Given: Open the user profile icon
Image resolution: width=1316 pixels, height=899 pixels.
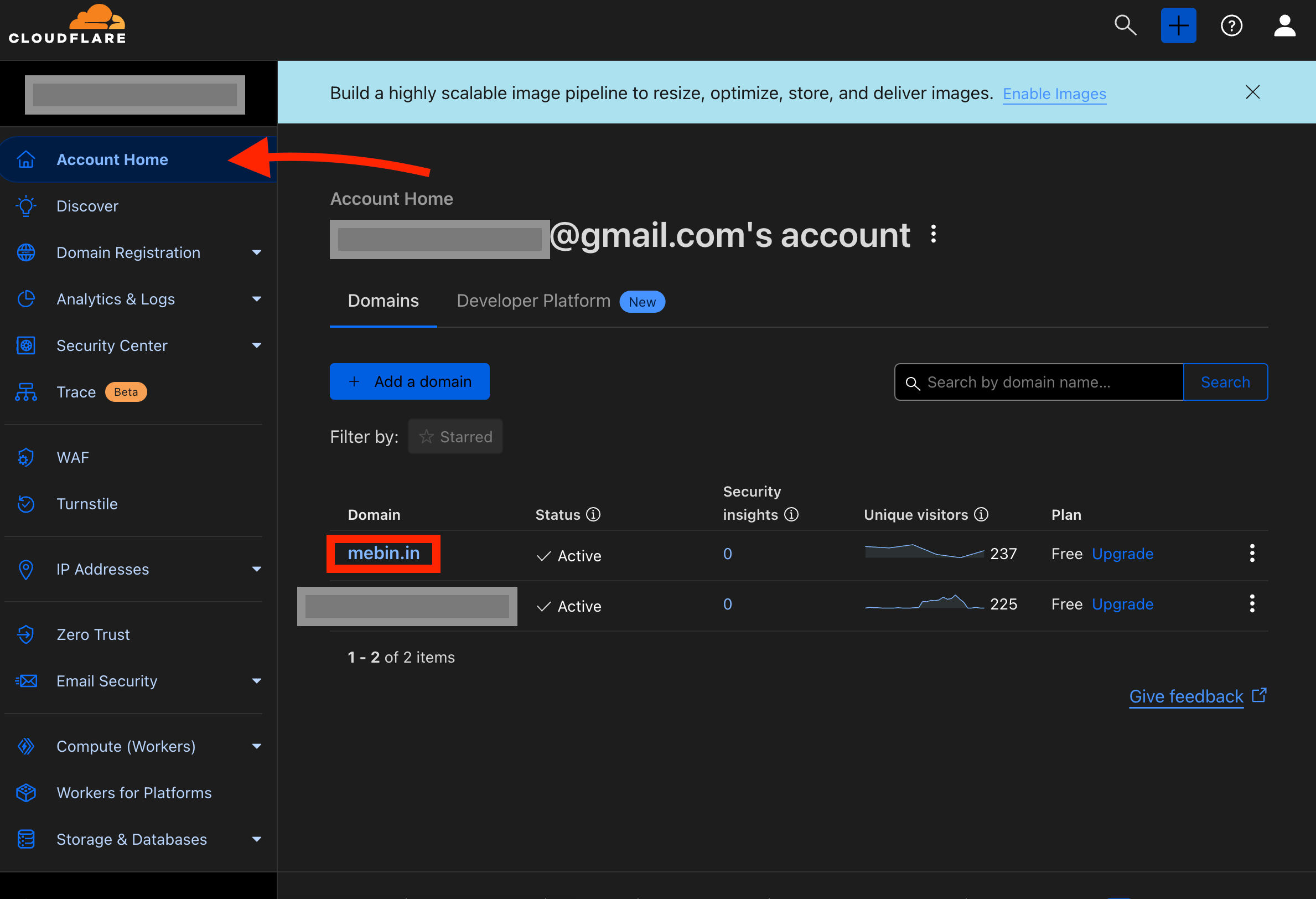Looking at the screenshot, I should [x=1284, y=25].
